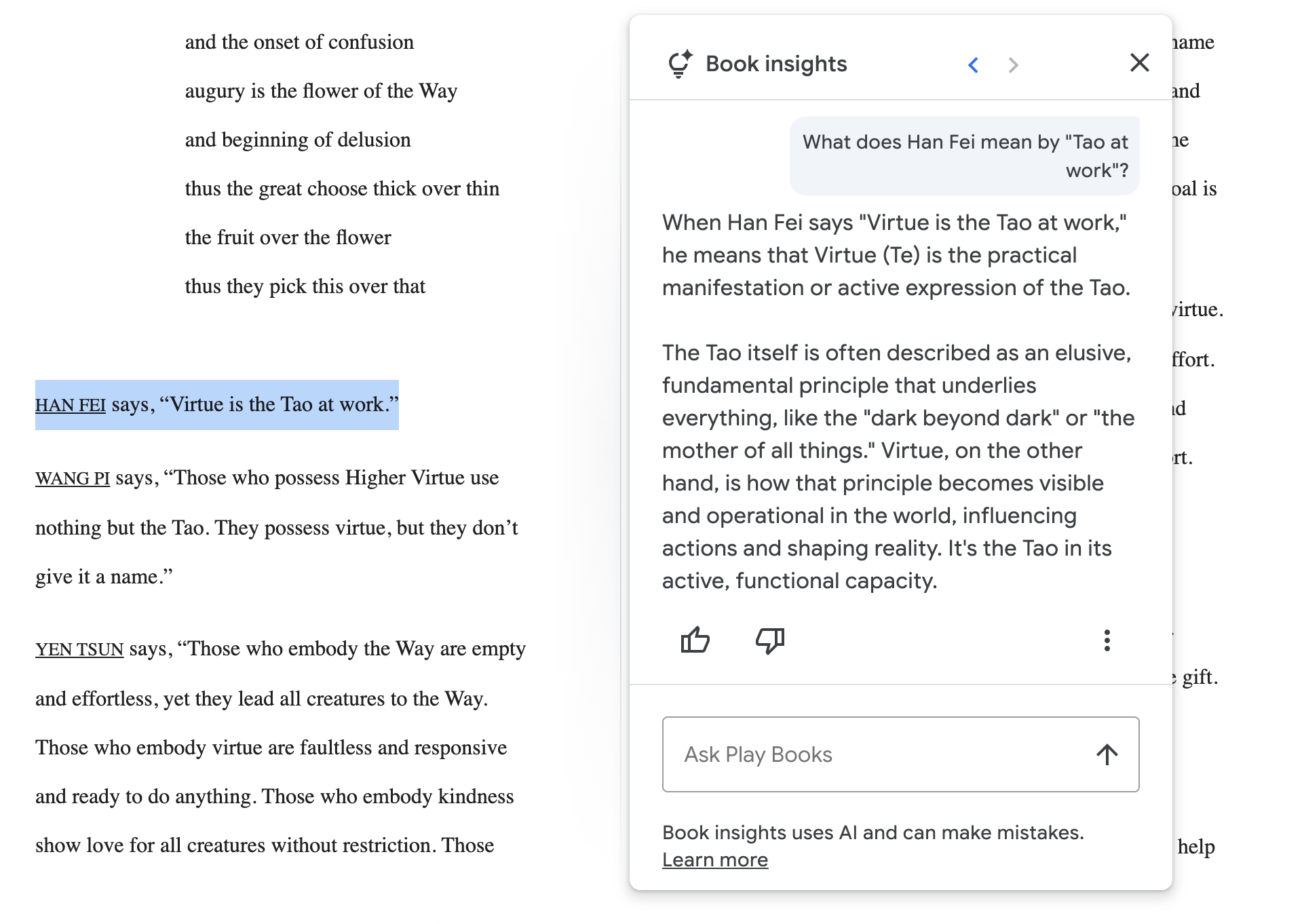Go to previous insight with left chevron

click(x=973, y=64)
